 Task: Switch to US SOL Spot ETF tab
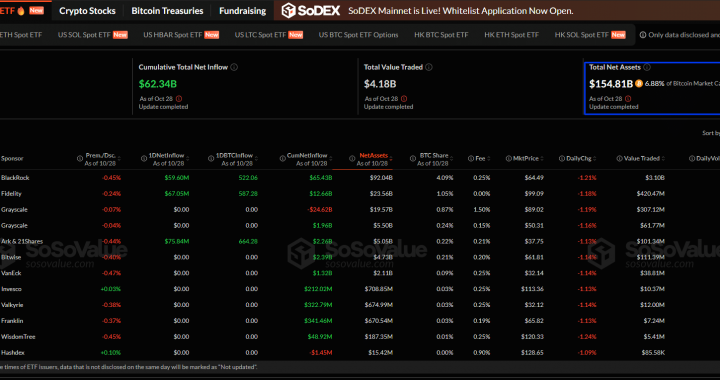[x=93, y=35]
